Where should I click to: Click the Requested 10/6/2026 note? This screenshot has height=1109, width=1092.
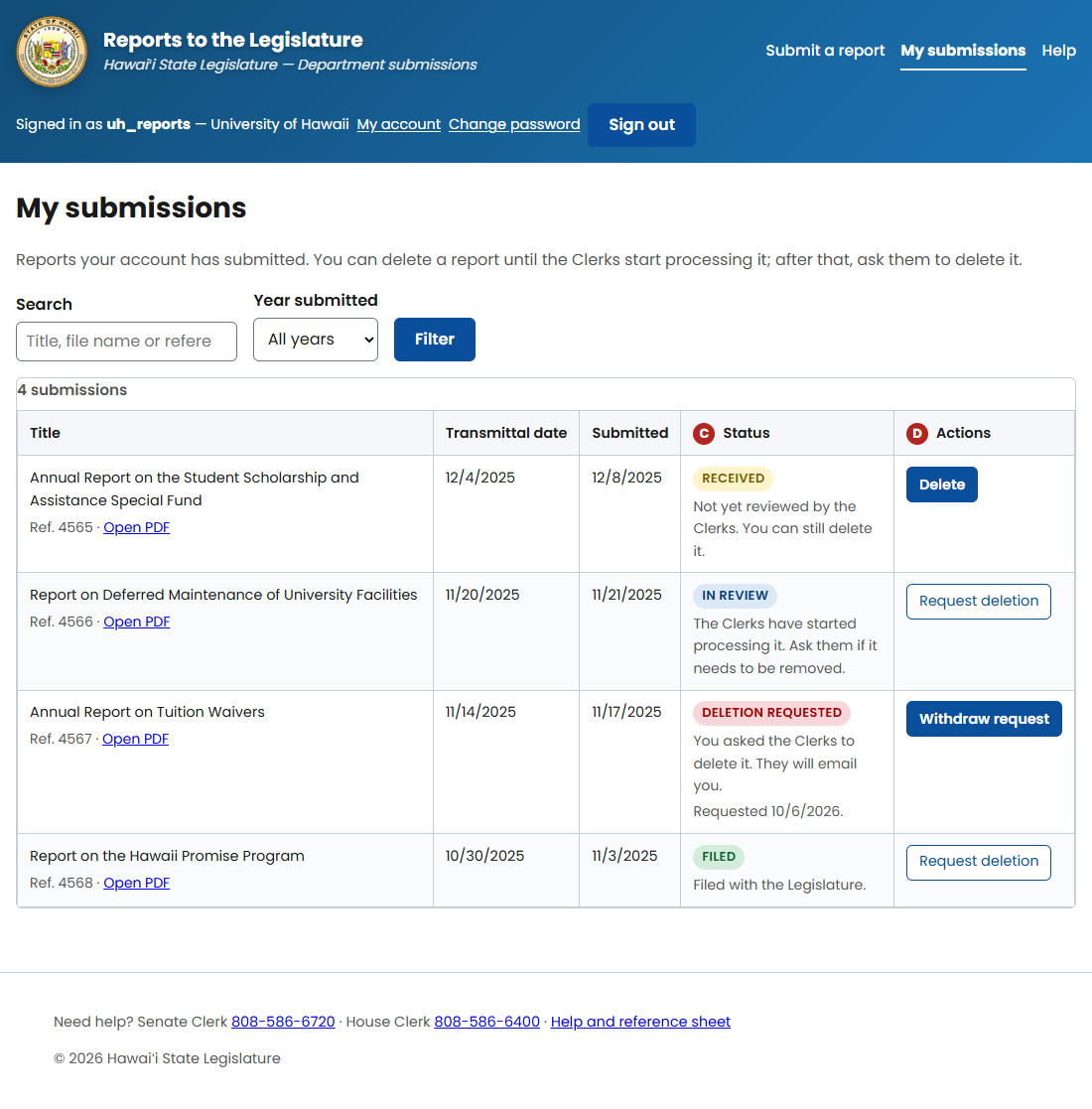pyautogui.click(x=768, y=811)
